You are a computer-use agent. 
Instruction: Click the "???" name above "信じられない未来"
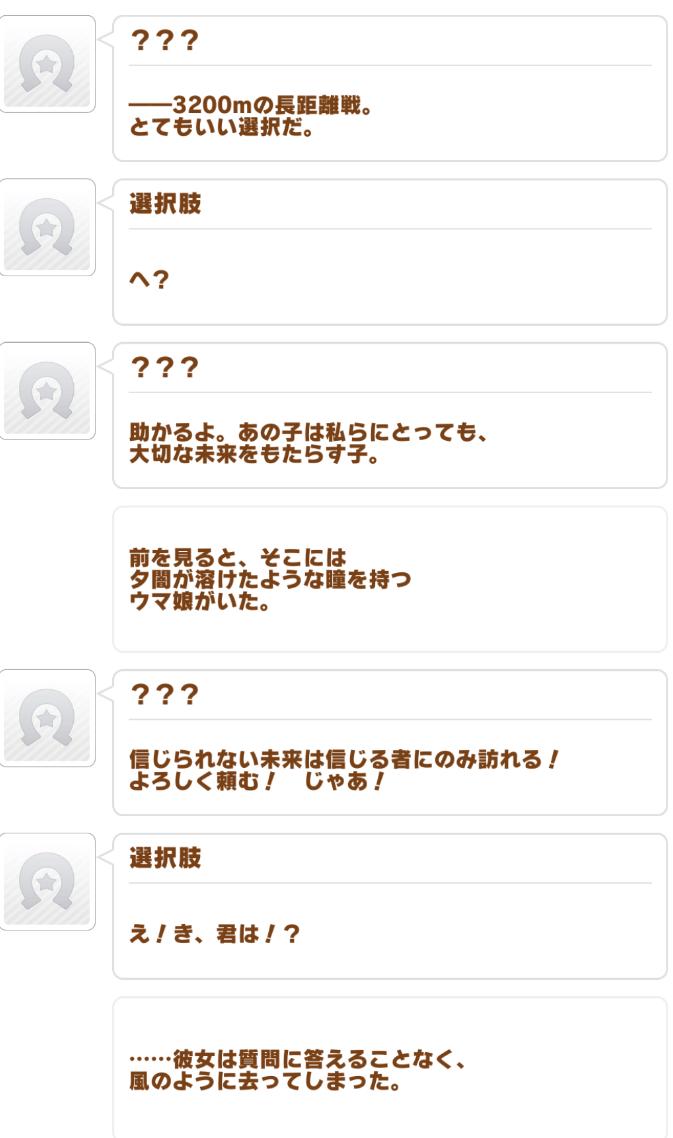pyautogui.click(x=165, y=695)
